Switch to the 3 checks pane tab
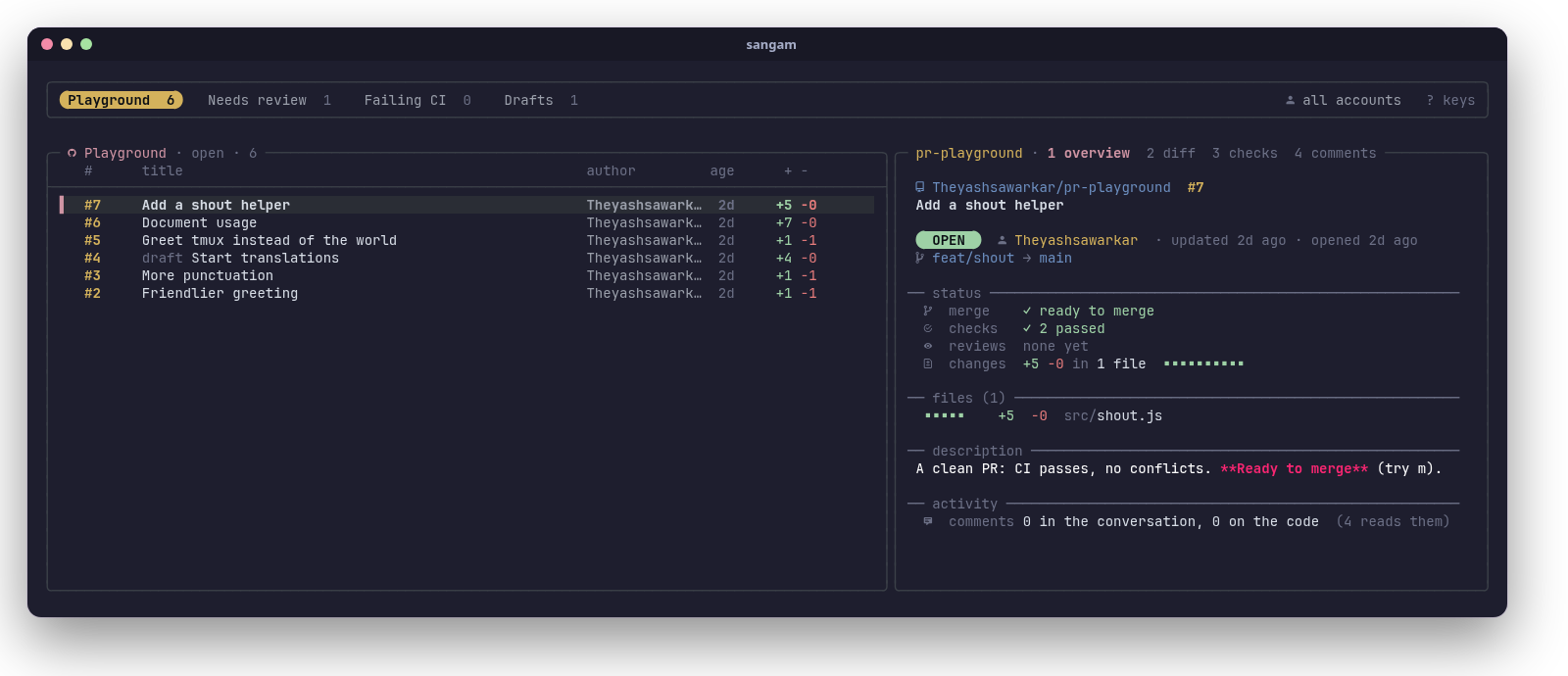1568x676 pixels. click(1245, 153)
